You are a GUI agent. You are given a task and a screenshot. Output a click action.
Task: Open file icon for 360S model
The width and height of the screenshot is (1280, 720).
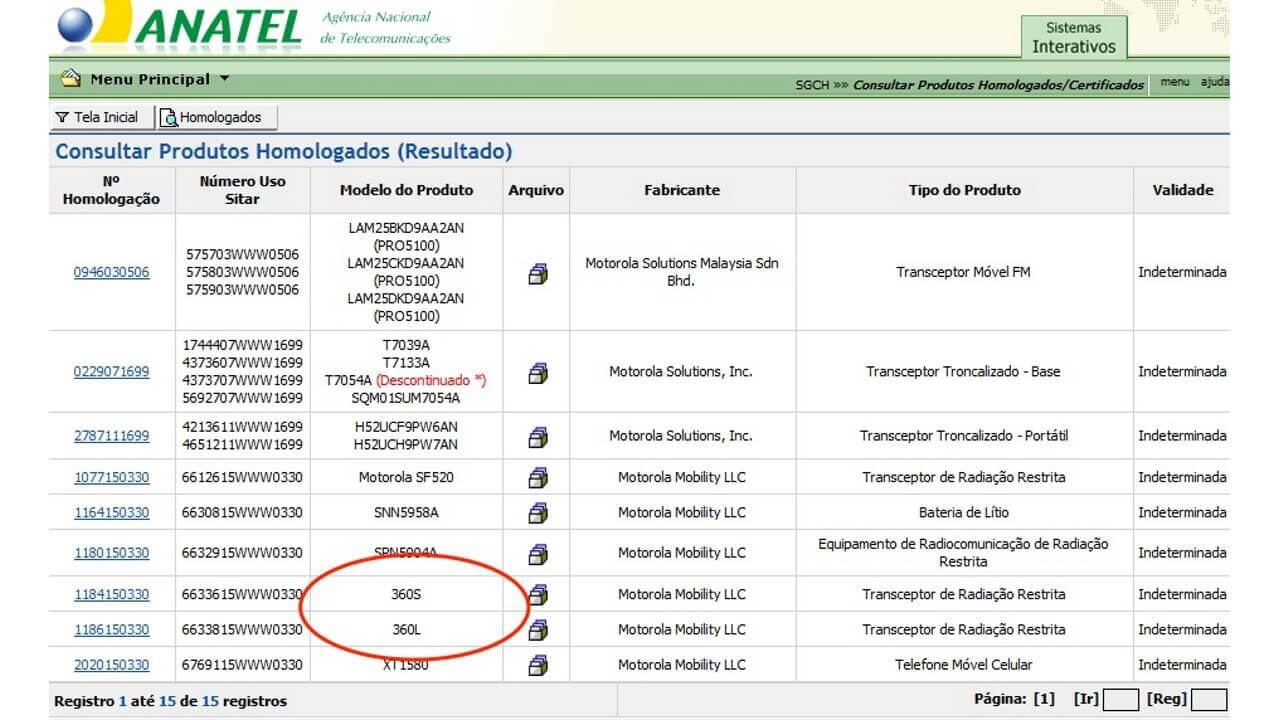537,595
